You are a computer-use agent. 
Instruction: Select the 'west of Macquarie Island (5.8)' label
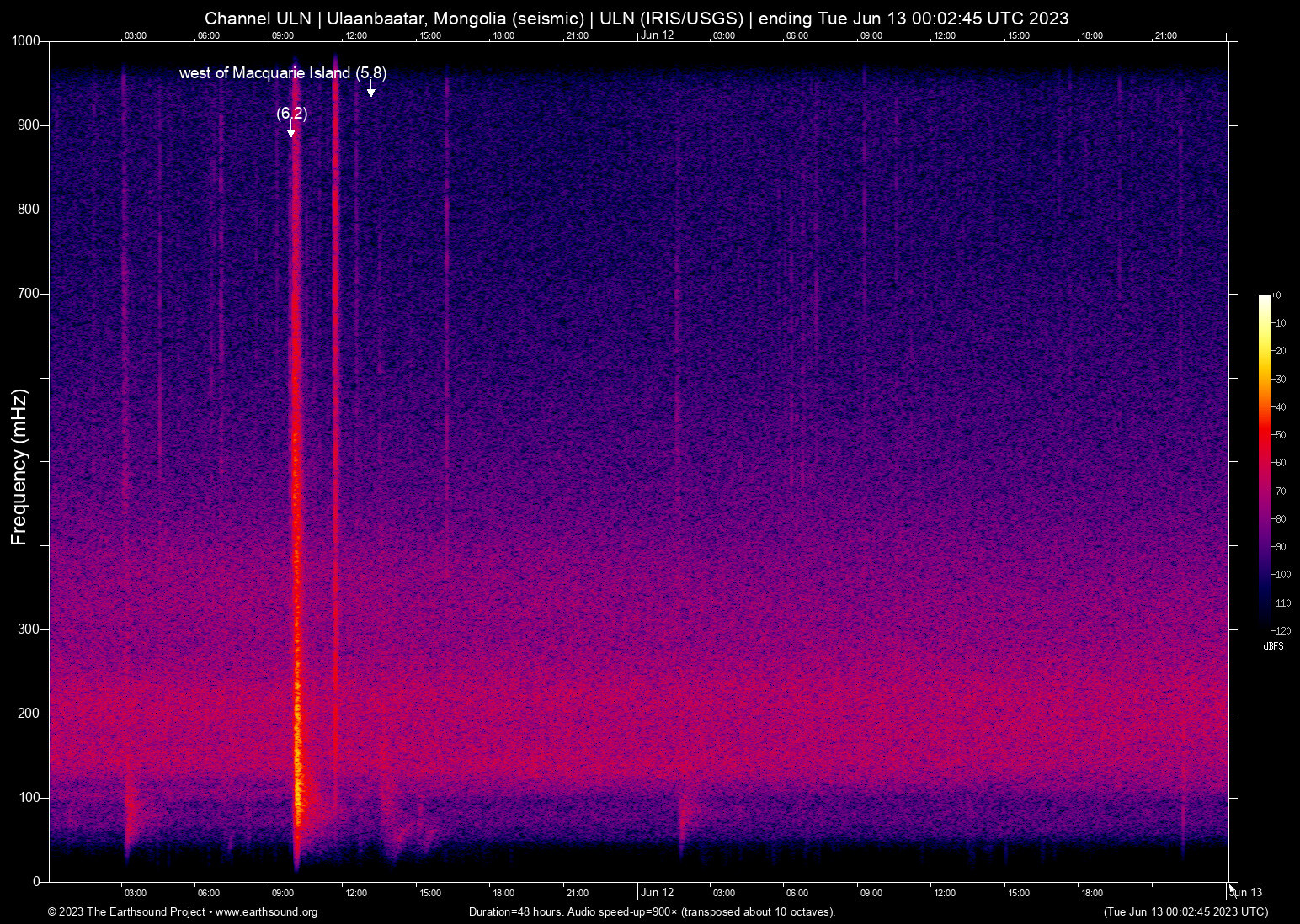tap(282, 74)
